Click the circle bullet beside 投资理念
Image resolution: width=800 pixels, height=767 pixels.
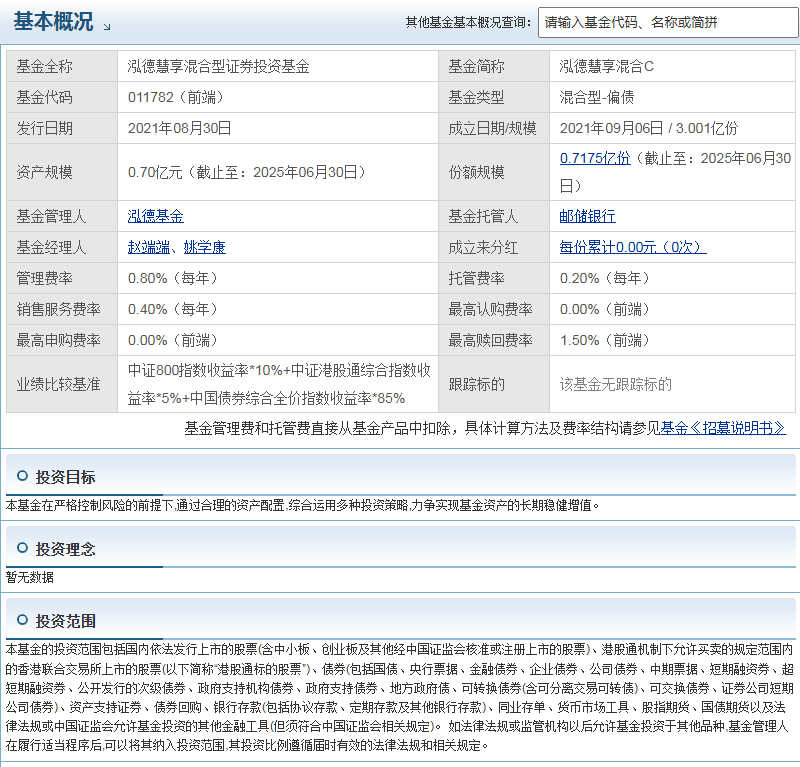22,548
